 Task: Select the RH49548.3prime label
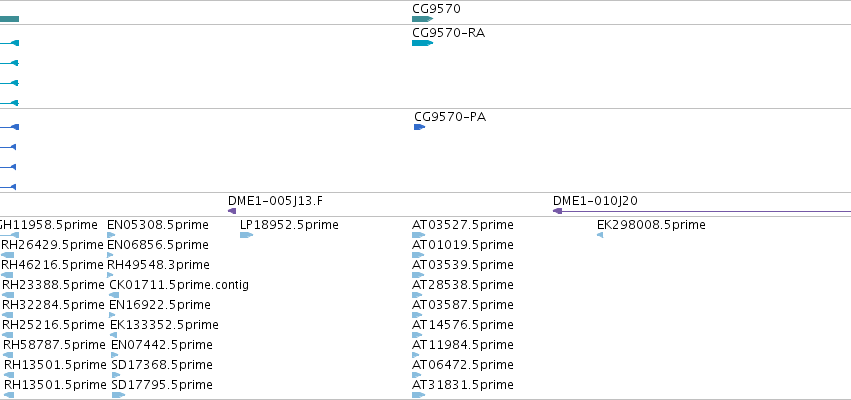pyautogui.click(x=158, y=265)
